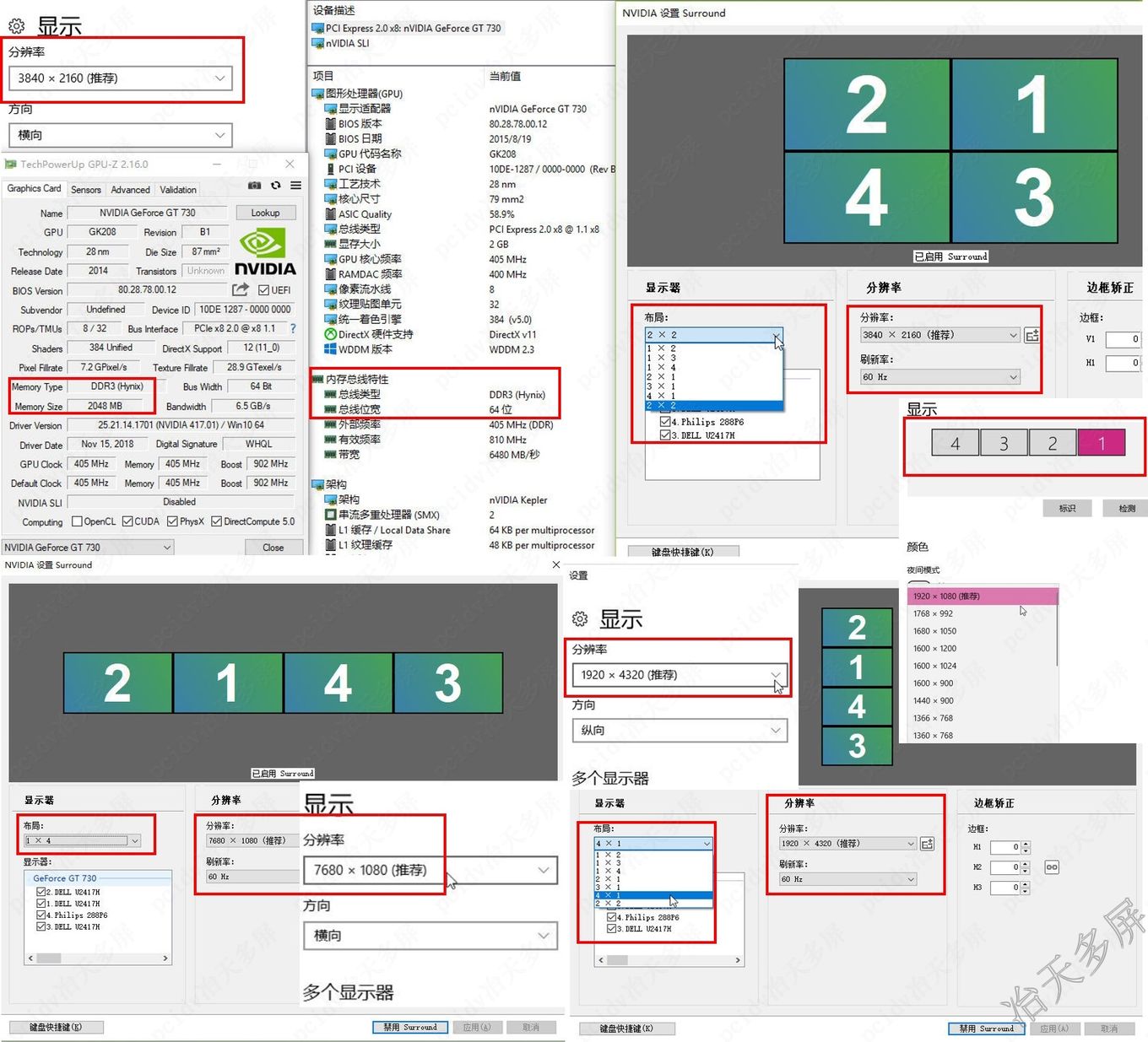Click the GPU-Z camera screenshot icon
Viewport: 1148px width, 1042px height.
[254, 186]
